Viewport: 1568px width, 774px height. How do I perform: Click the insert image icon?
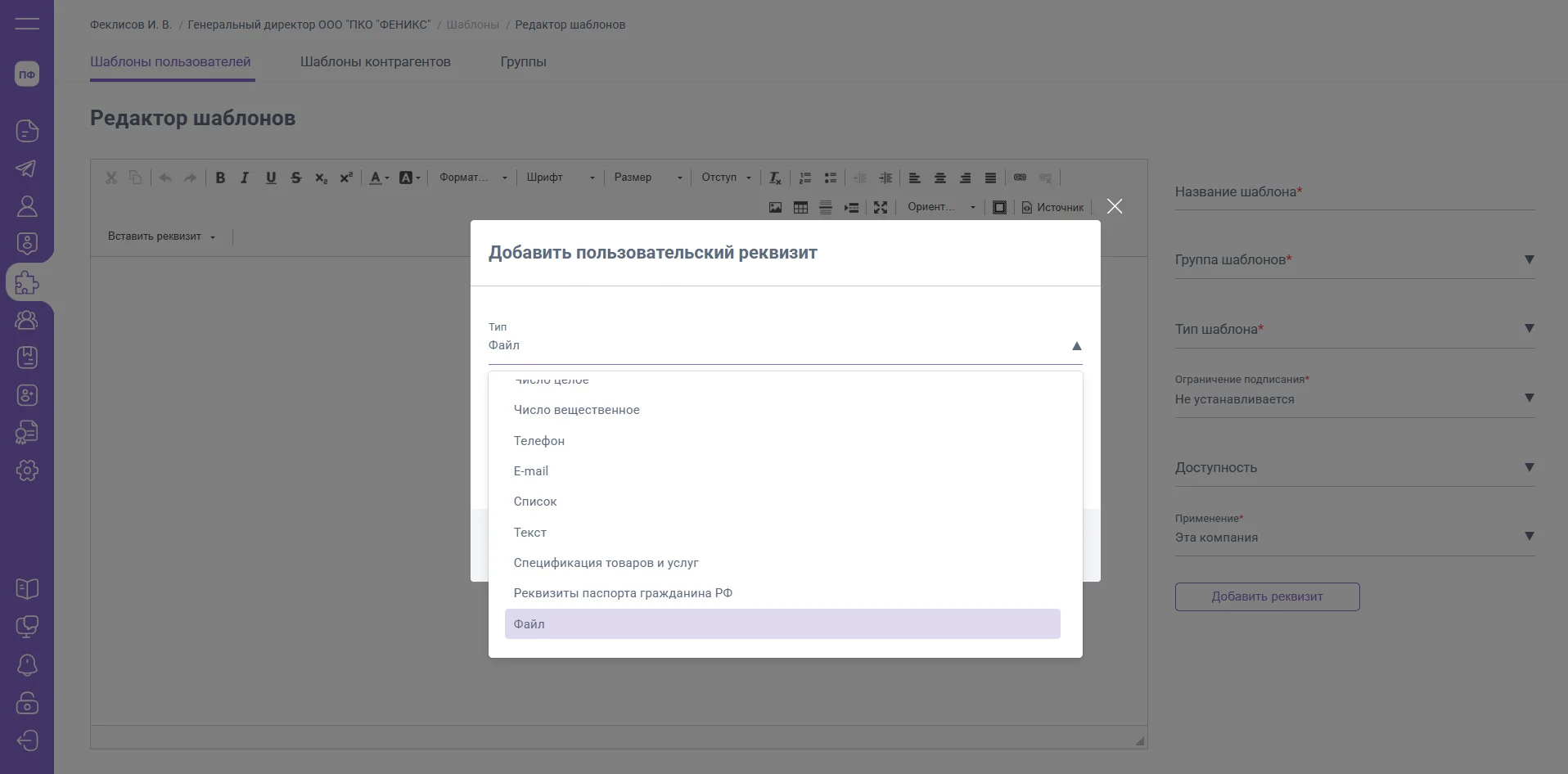(775, 208)
